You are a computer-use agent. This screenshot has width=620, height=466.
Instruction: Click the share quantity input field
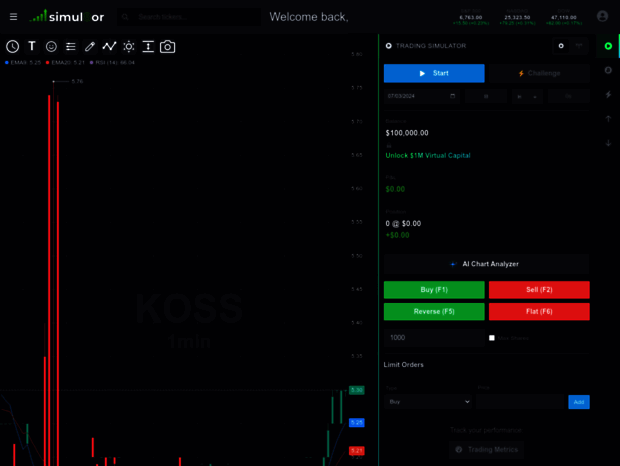pos(433,338)
